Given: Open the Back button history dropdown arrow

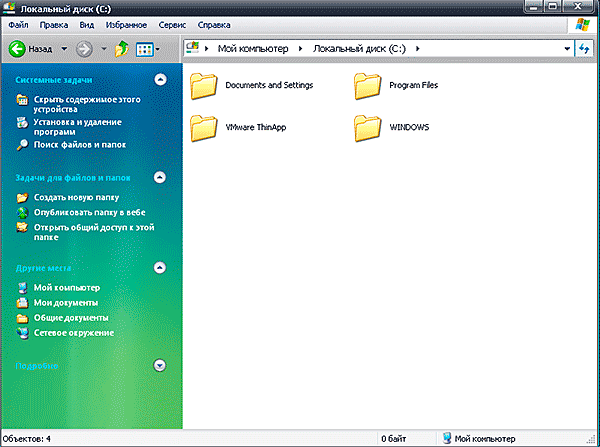Looking at the screenshot, I should [x=65, y=48].
